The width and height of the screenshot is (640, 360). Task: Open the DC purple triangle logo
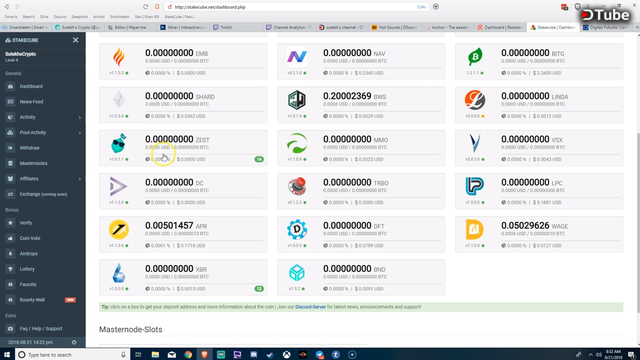119,187
